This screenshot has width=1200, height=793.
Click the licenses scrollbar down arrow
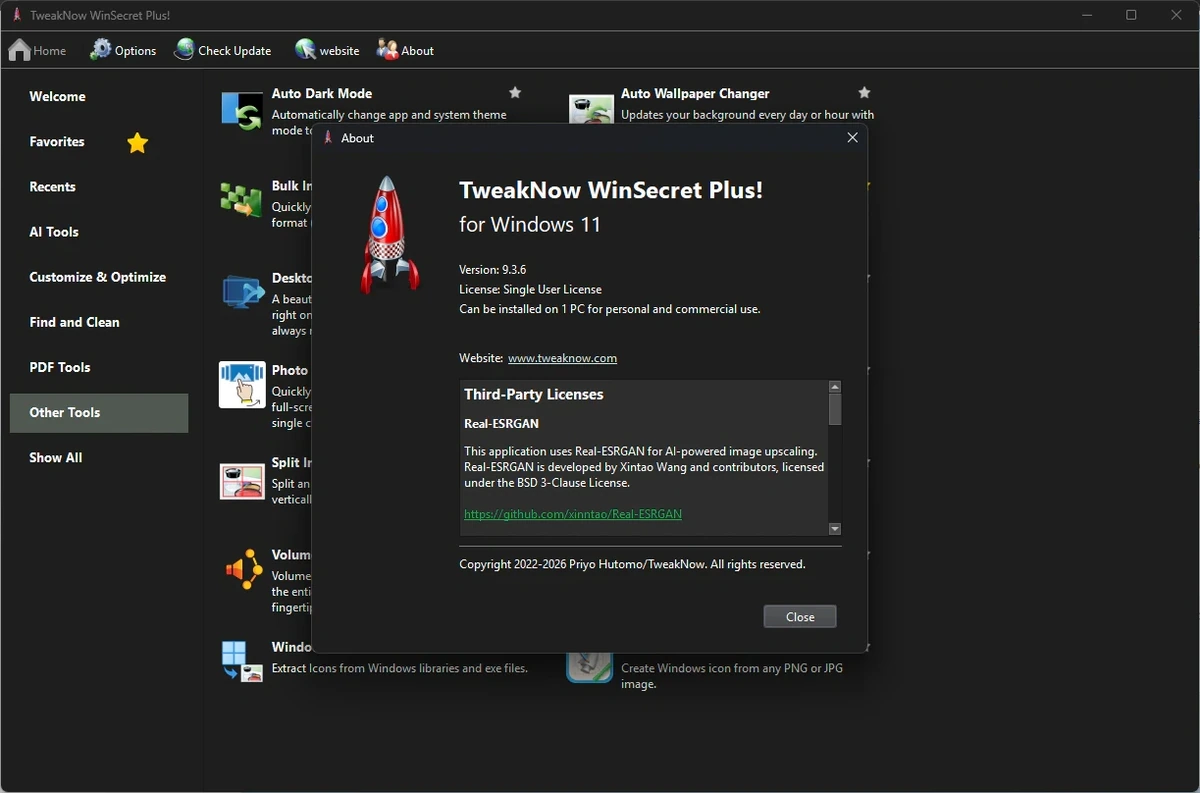pyautogui.click(x=835, y=529)
